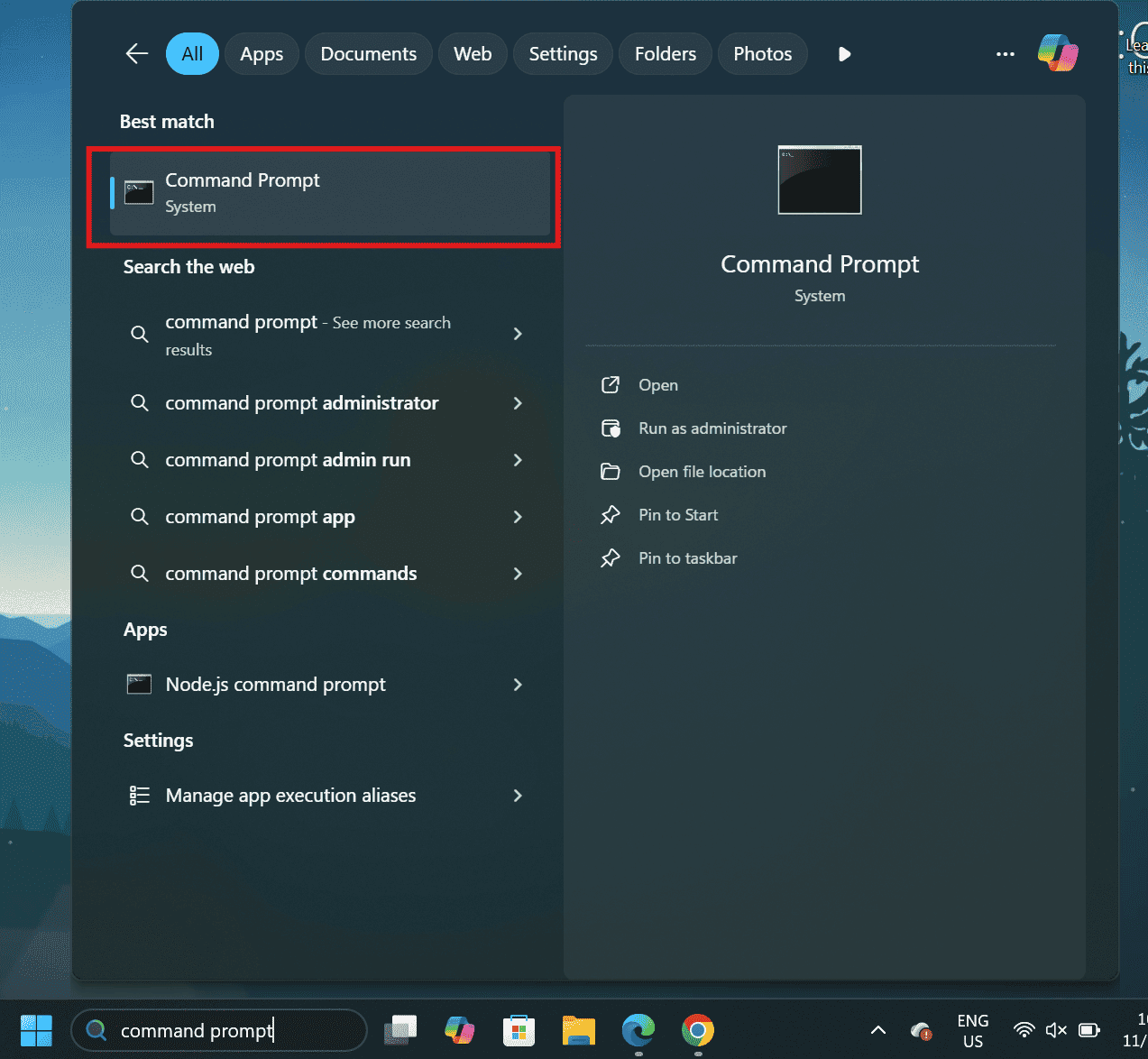Select the Documents search filter
Screen dimensions: 1148x1059
click(x=368, y=53)
